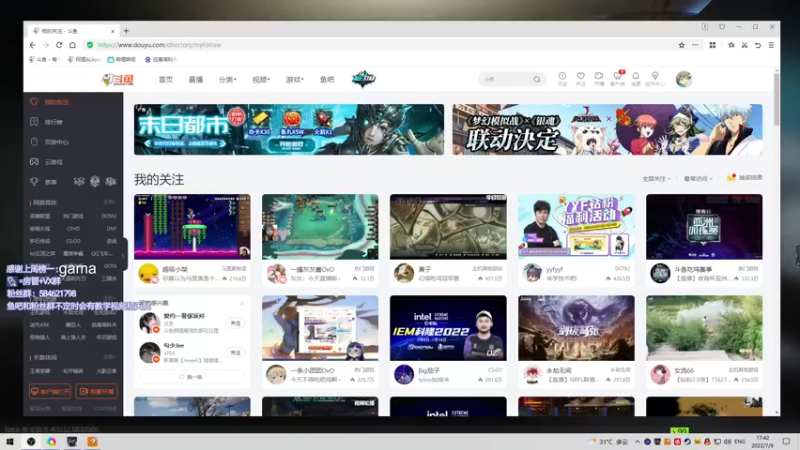Bookmark page with the star icon
Viewport: 800px width, 450px height.
coord(682,45)
